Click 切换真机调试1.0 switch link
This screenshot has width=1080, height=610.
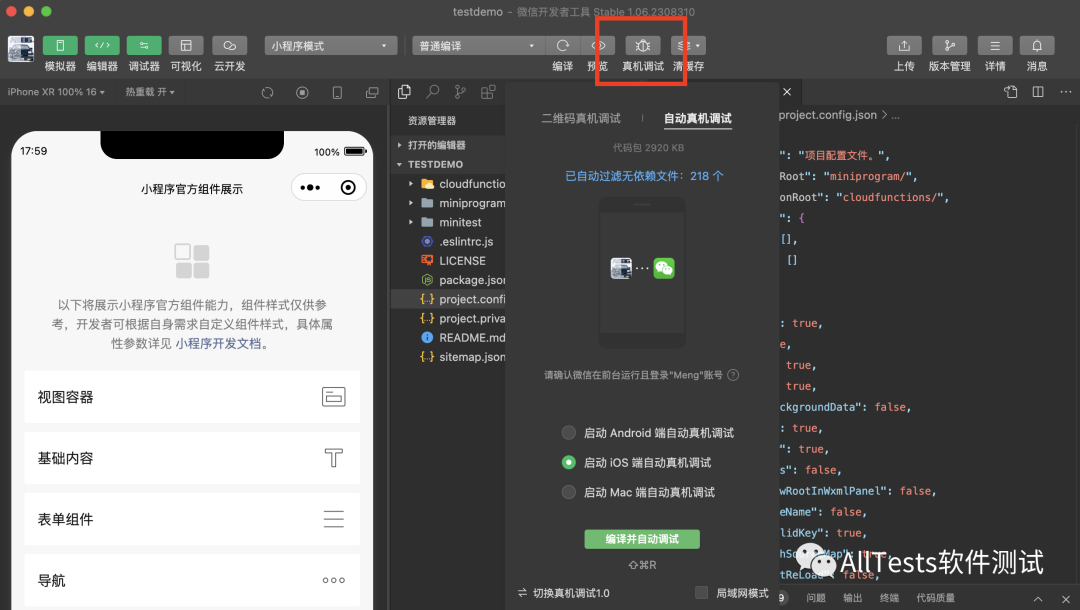(564, 593)
